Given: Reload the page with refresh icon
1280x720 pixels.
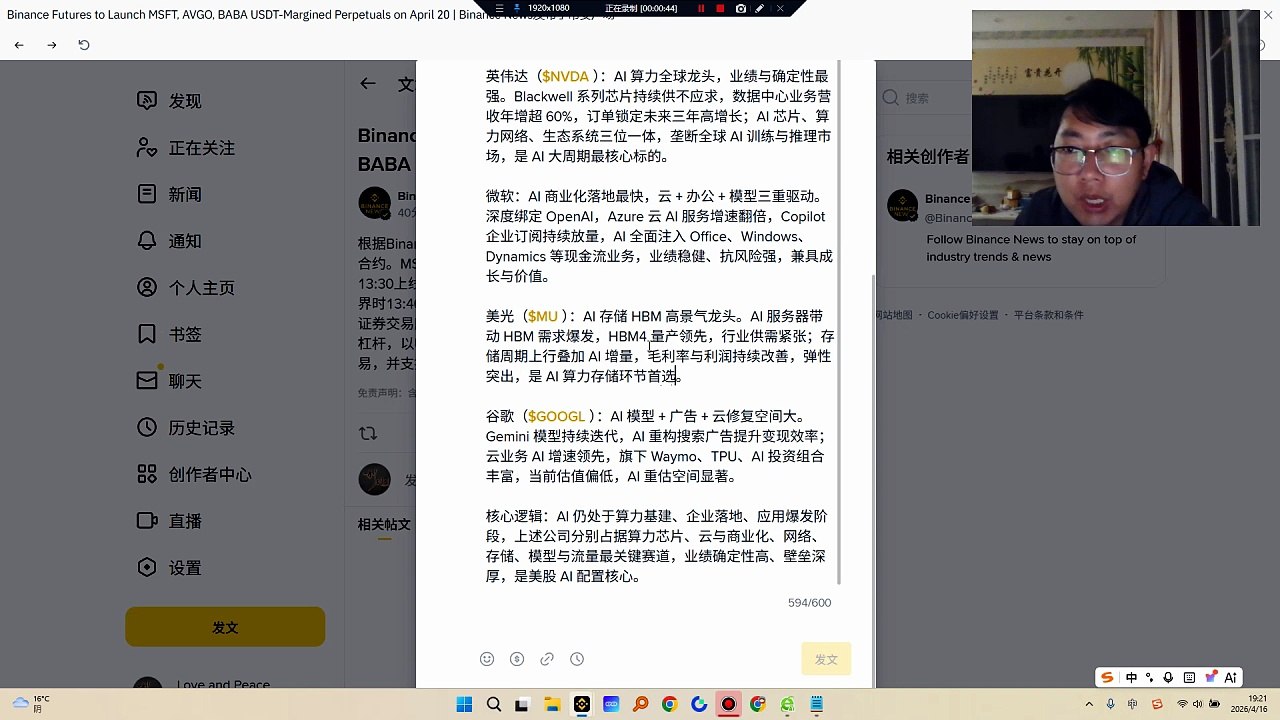Looking at the screenshot, I should coord(84,45).
